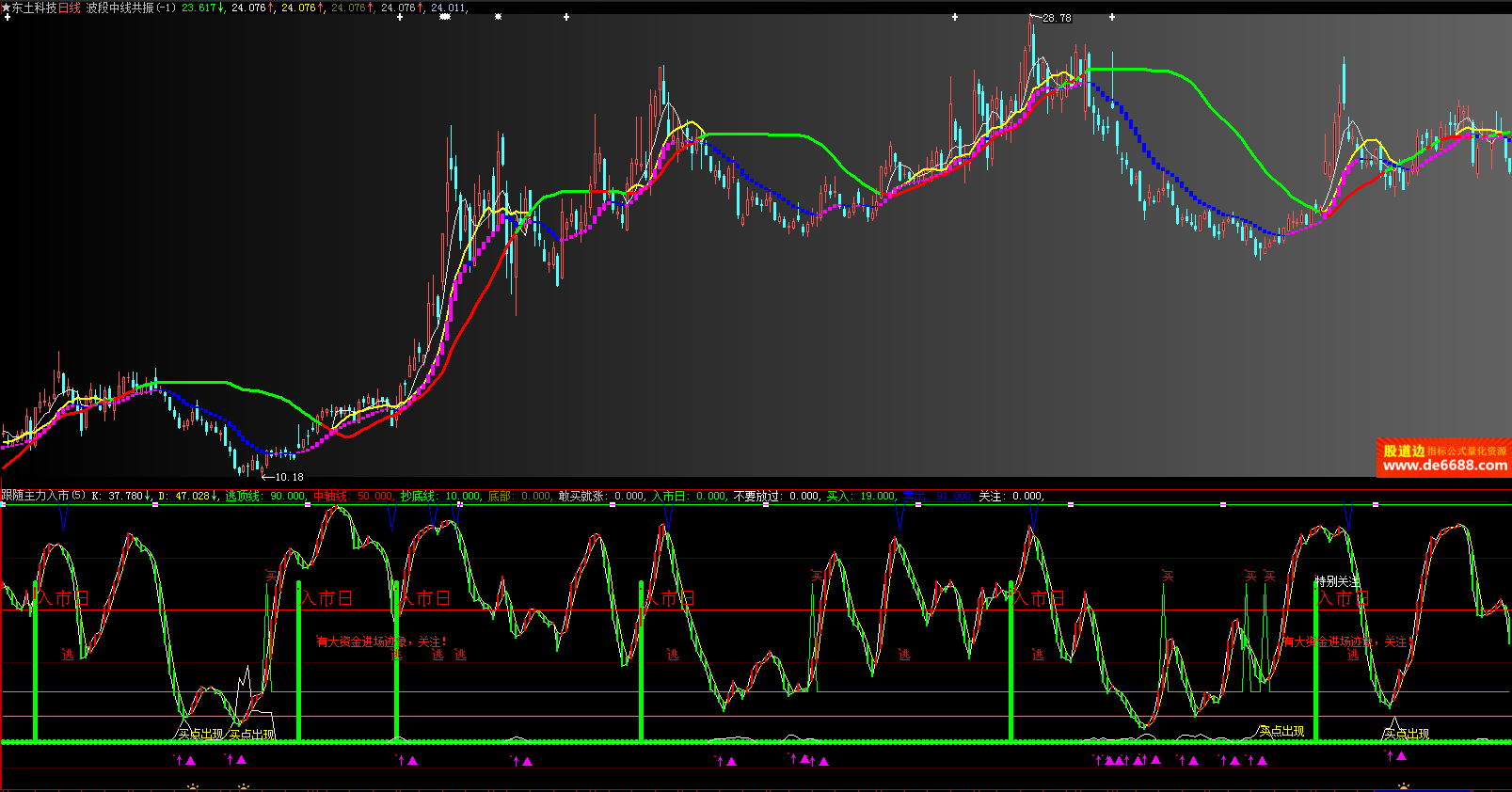Click the rightmost magenta triangle signal
1512x792 pixels.
[x=1401, y=755]
